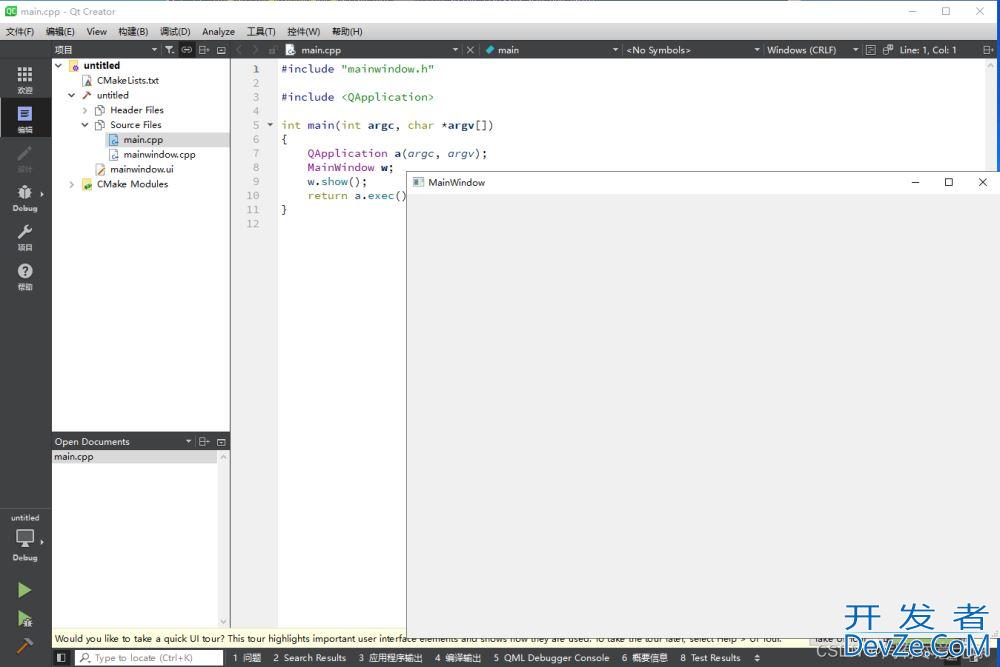Close the Projects side panel

point(221,50)
